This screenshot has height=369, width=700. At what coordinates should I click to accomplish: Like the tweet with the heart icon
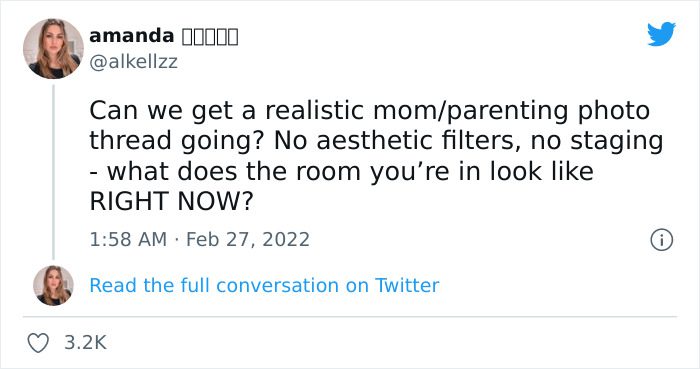click(x=38, y=343)
